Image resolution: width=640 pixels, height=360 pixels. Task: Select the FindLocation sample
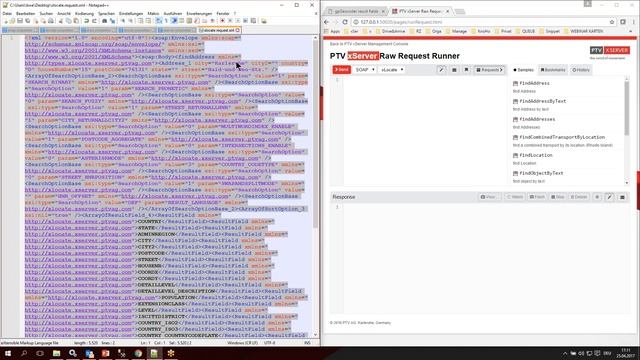coord(536,155)
